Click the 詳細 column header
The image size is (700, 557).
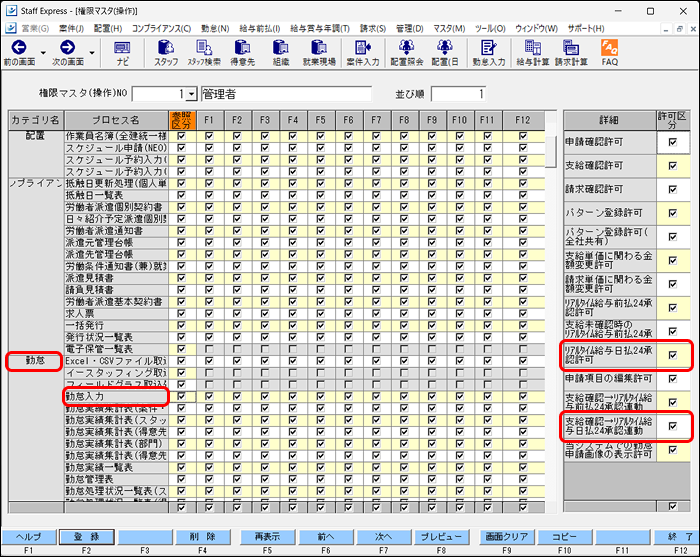(609, 121)
